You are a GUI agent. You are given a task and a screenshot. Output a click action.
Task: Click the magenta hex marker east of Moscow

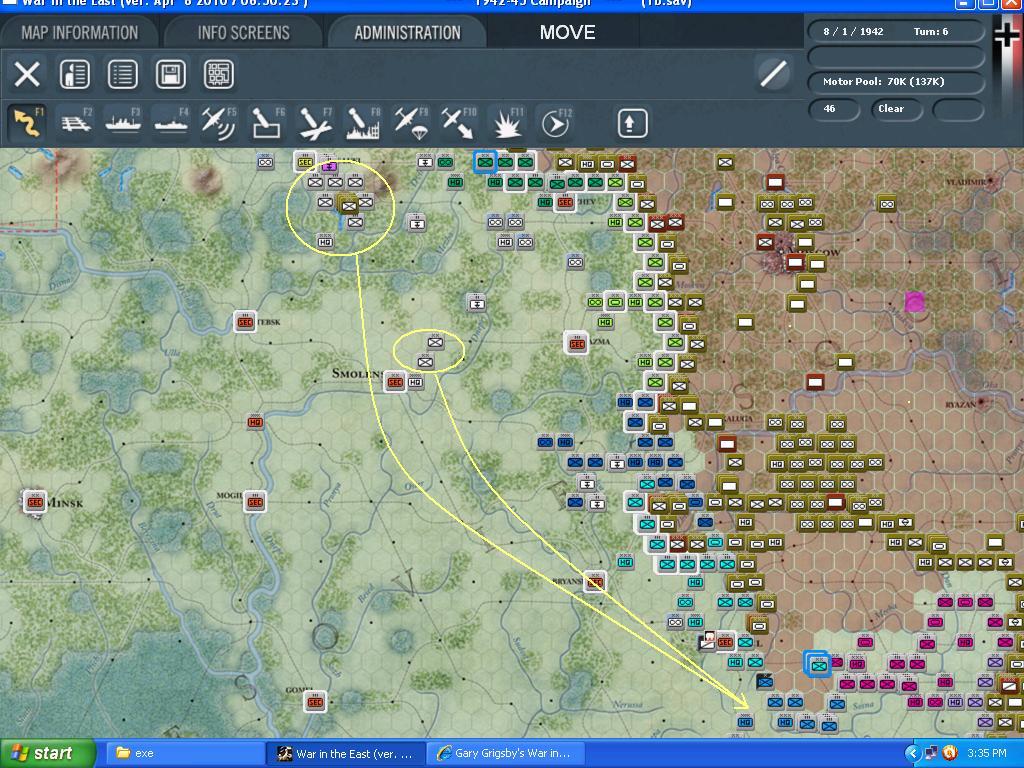916,302
